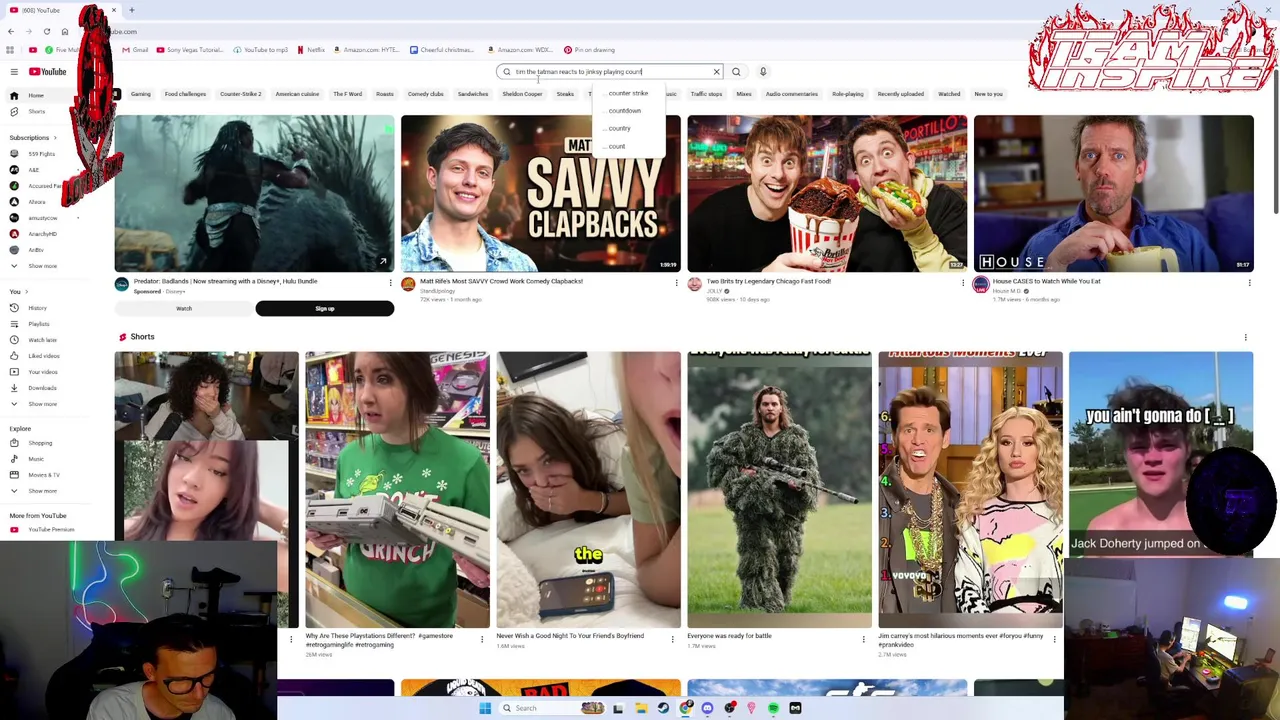Open the 'Everyone was ready for battle' short
The height and width of the screenshot is (720, 1280).
[x=779, y=489]
